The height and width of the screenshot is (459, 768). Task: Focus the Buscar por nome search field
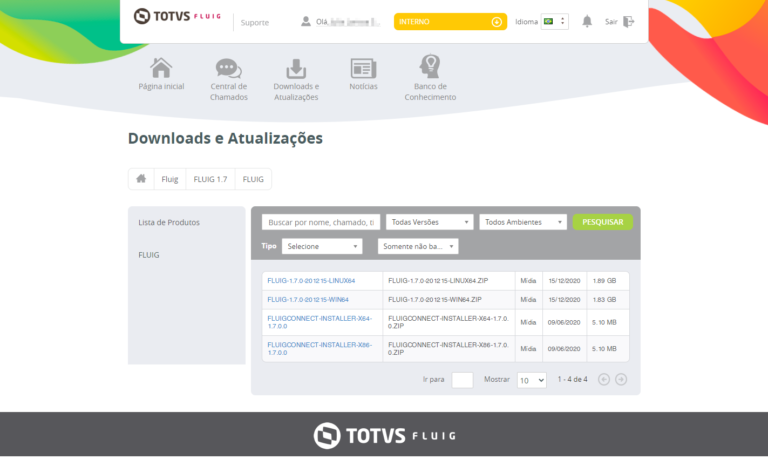321,222
